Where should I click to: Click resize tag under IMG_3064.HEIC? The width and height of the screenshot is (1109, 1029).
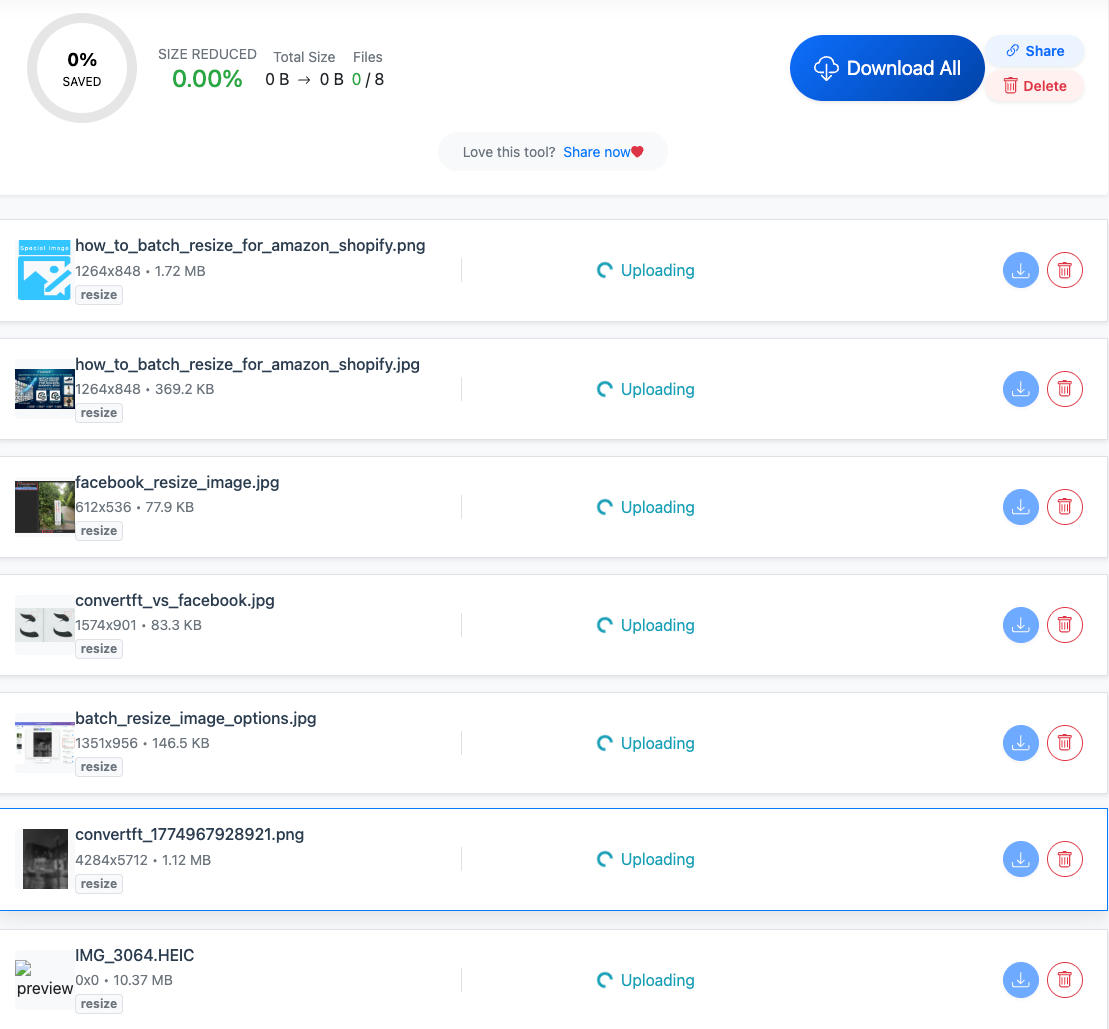tap(98, 1004)
